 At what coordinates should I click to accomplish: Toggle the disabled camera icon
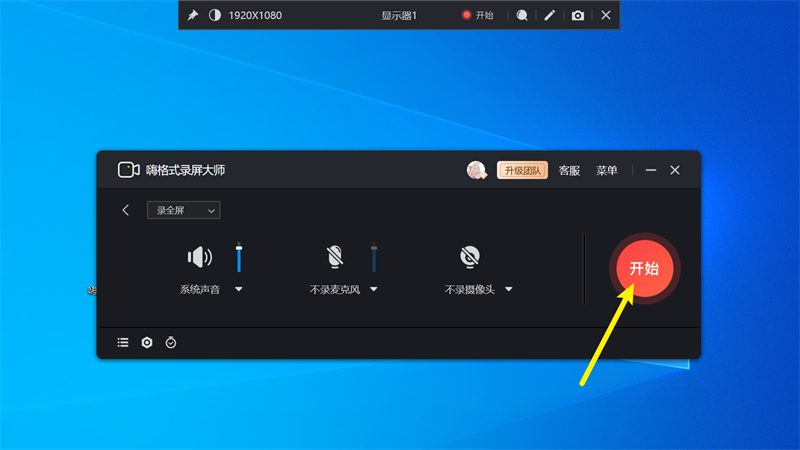coord(470,257)
